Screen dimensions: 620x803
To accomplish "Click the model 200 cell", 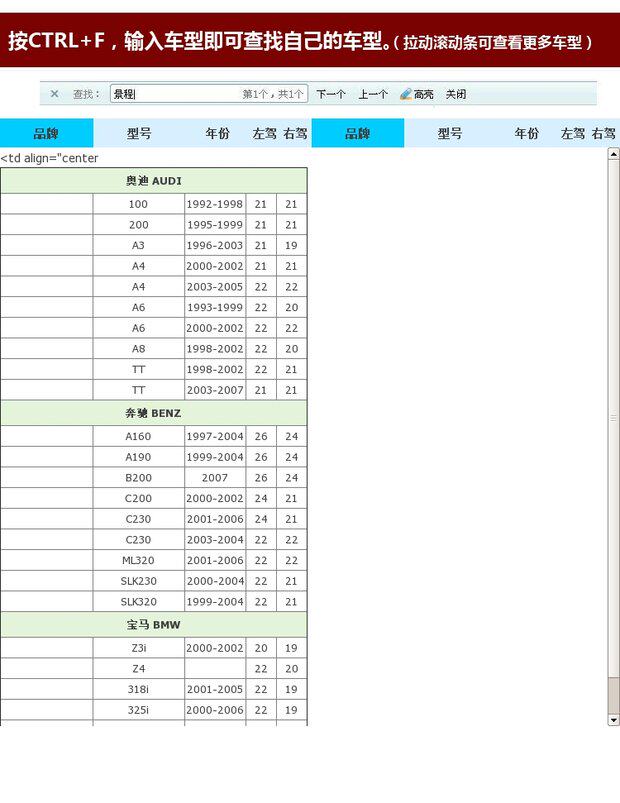I will (x=138, y=225).
